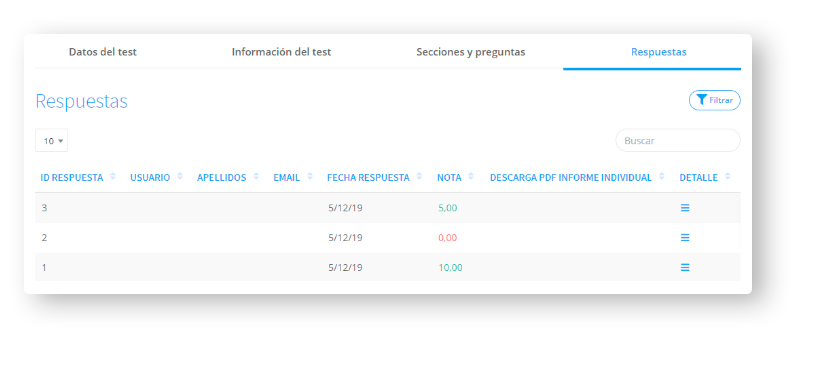Open the rows-per-page dropdown showing 10
Screen dimensions: 835x368
(x=52, y=141)
